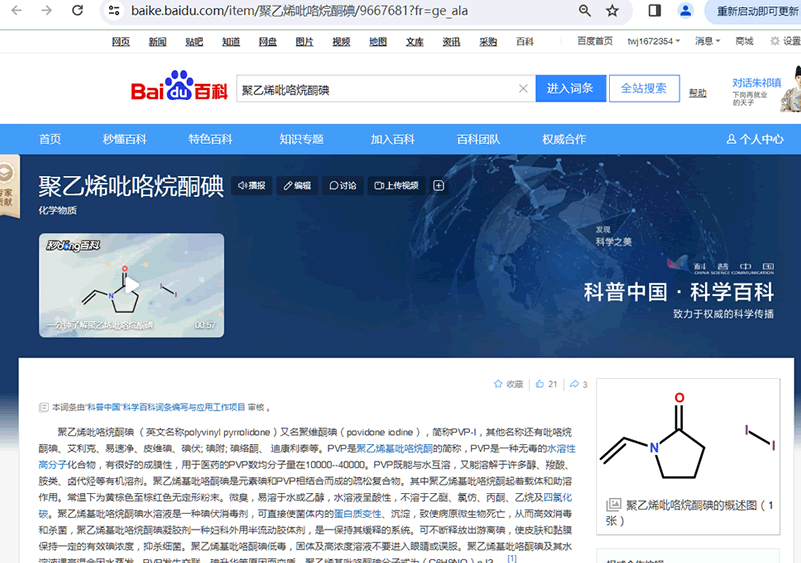The image size is (801, 563).
Task: Bookmark this page with star icon
Action: (612, 10)
